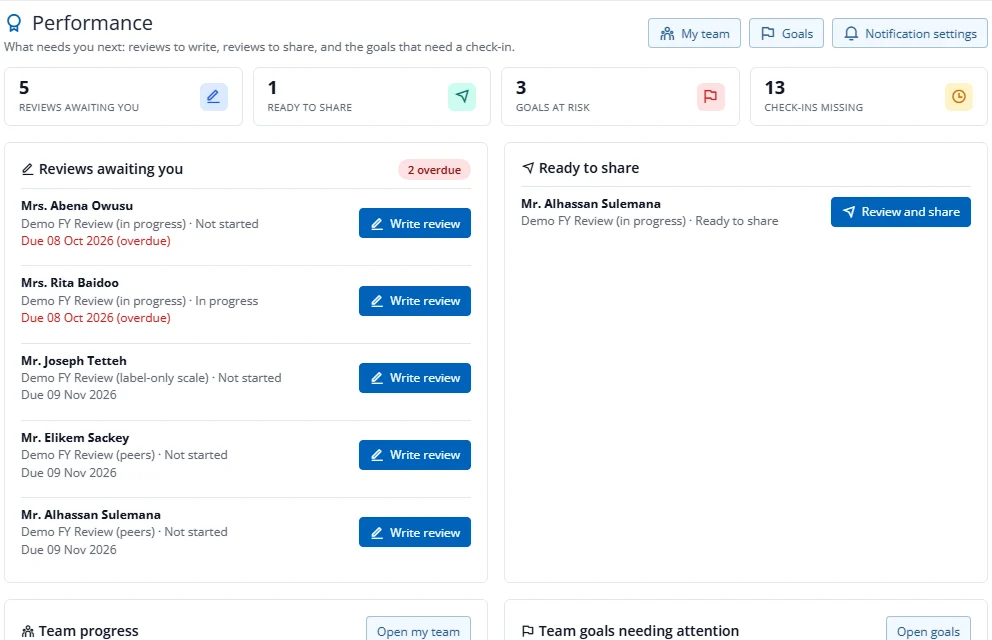Click 'Demo FY Review (in progress) · In progress' text

pyautogui.click(x=140, y=301)
